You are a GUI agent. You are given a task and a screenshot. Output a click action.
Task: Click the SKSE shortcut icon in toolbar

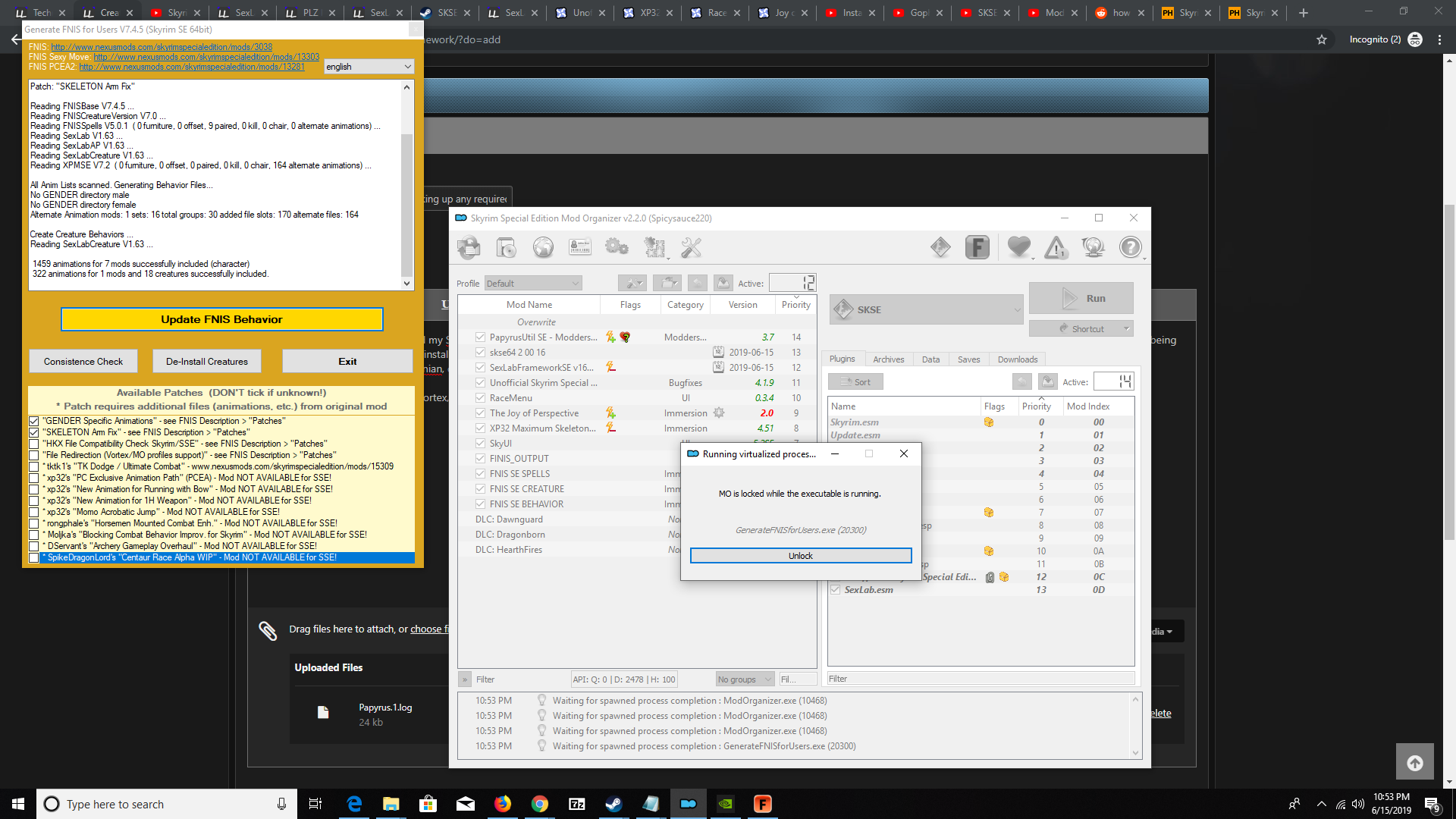tap(940, 247)
